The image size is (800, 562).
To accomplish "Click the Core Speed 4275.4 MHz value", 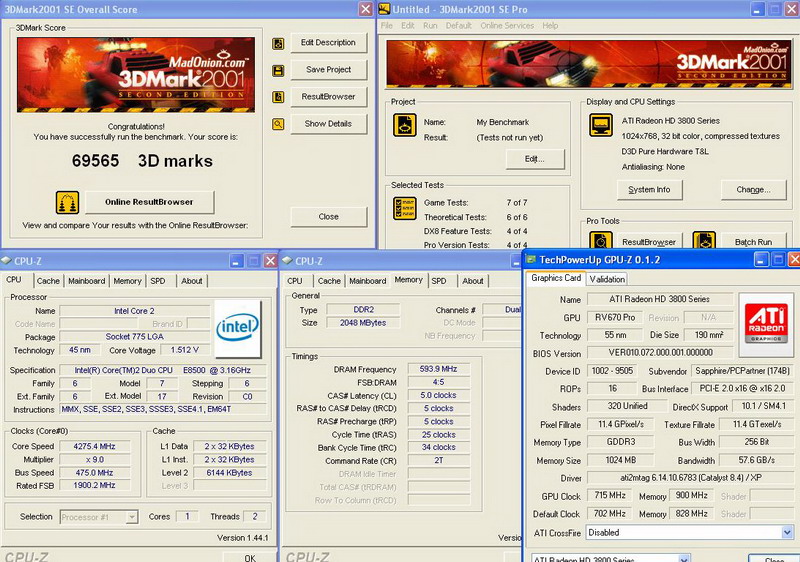I will (94, 446).
